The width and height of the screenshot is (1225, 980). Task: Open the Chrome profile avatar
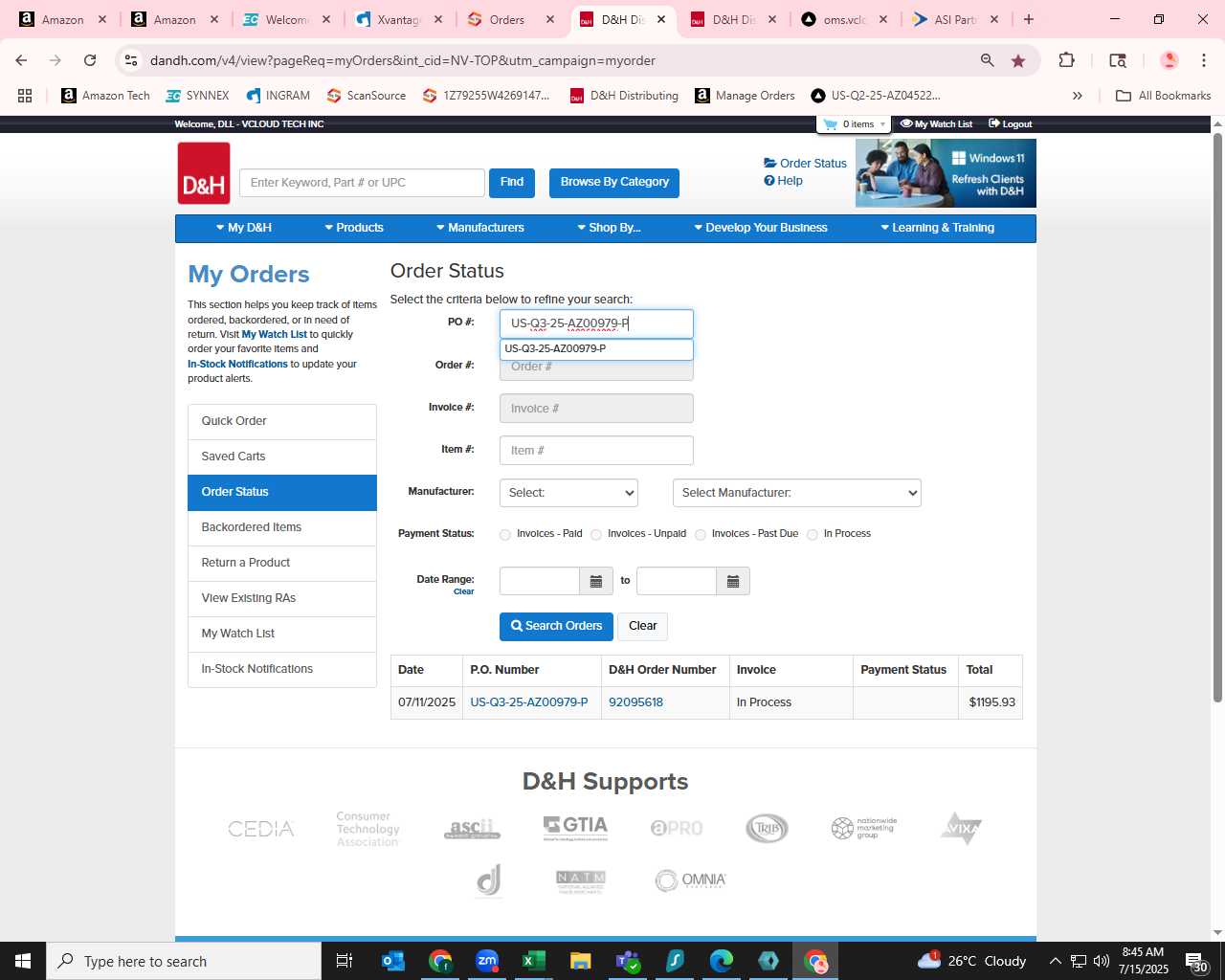tap(1169, 60)
